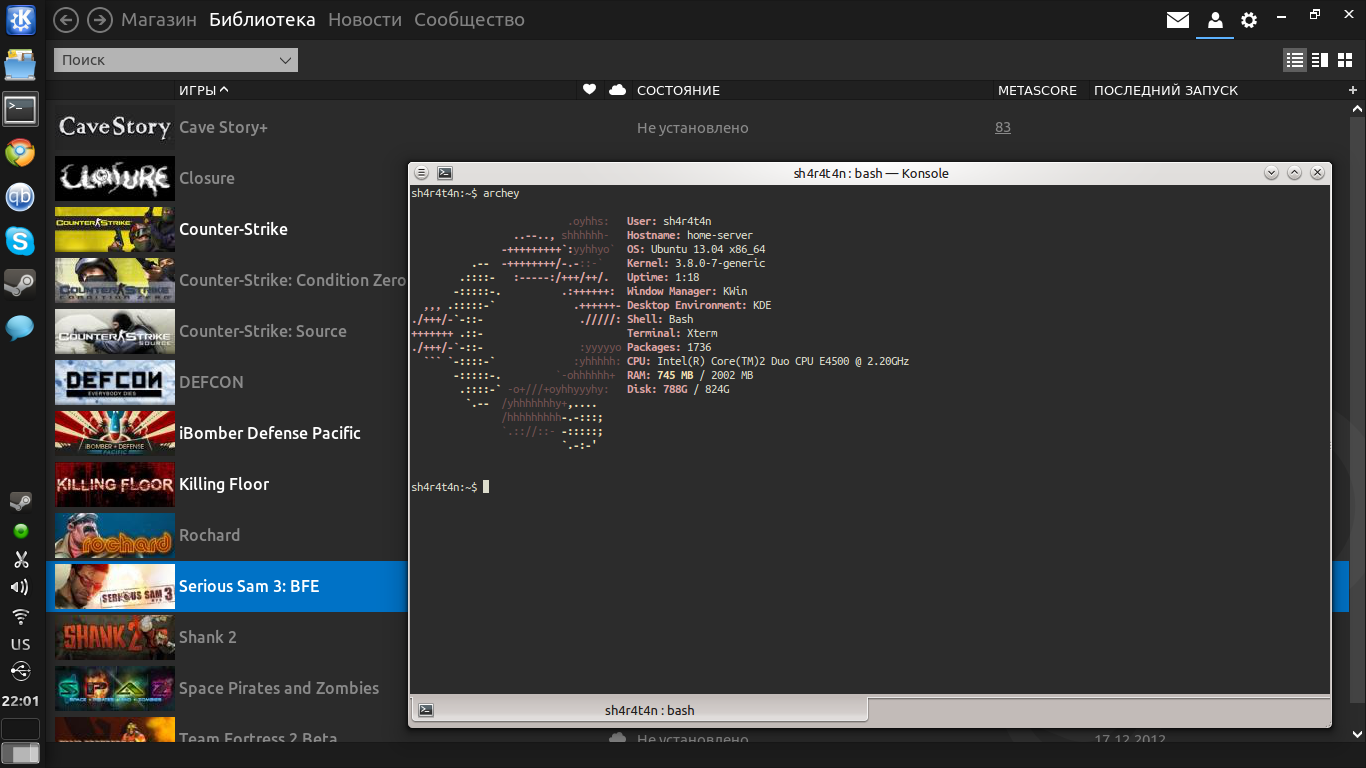The width and height of the screenshot is (1366, 768).
Task: Click the Rochard thumbnail
Action: pyautogui.click(x=115, y=535)
